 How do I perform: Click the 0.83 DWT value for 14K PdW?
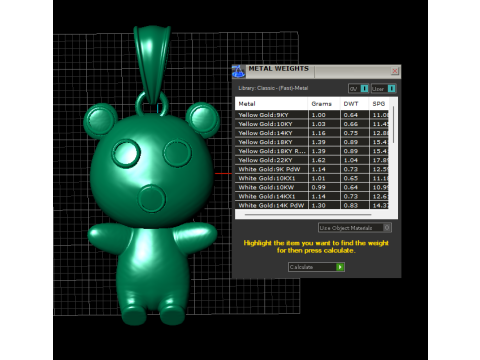351,205
